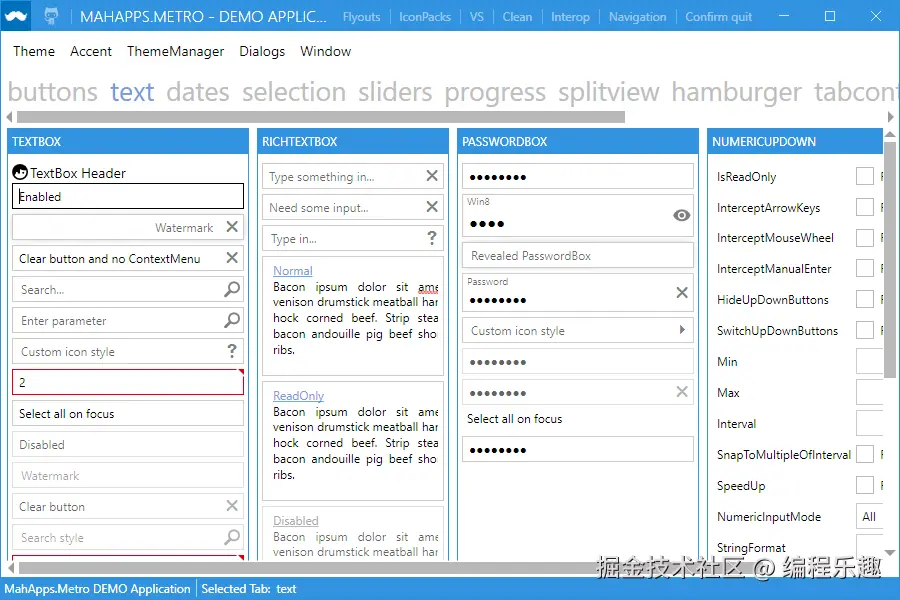Open the ThemeManager menu

coord(176,51)
